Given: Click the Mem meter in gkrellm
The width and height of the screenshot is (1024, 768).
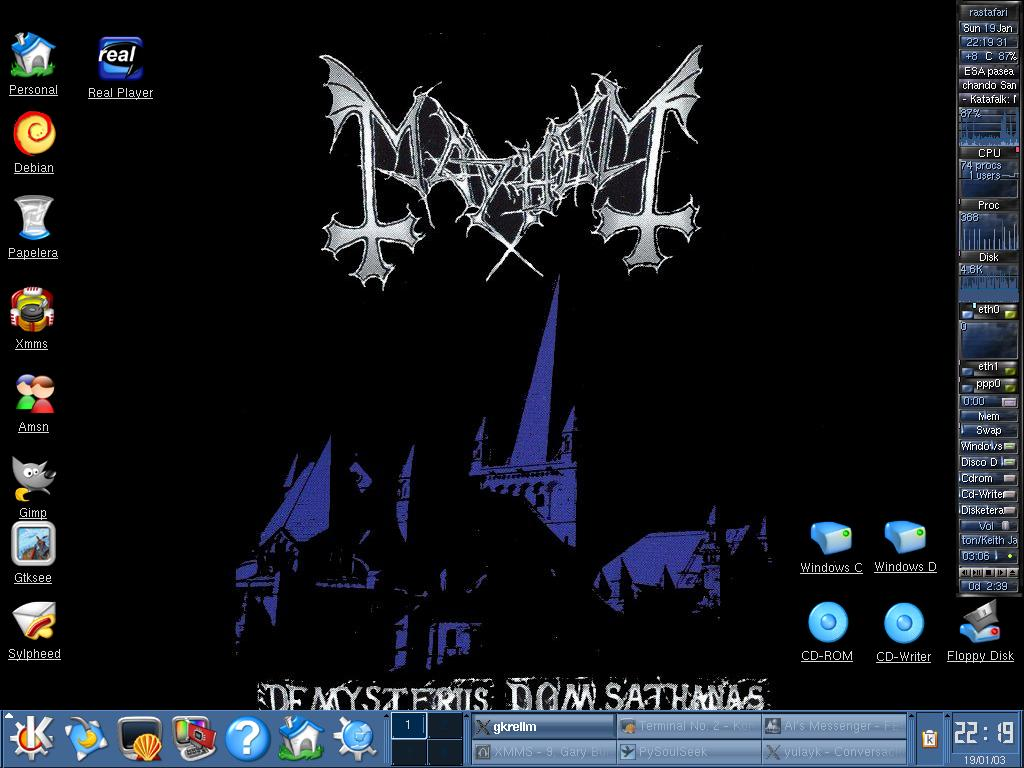Looking at the screenshot, I should pyautogui.click(x=988, y=416).
